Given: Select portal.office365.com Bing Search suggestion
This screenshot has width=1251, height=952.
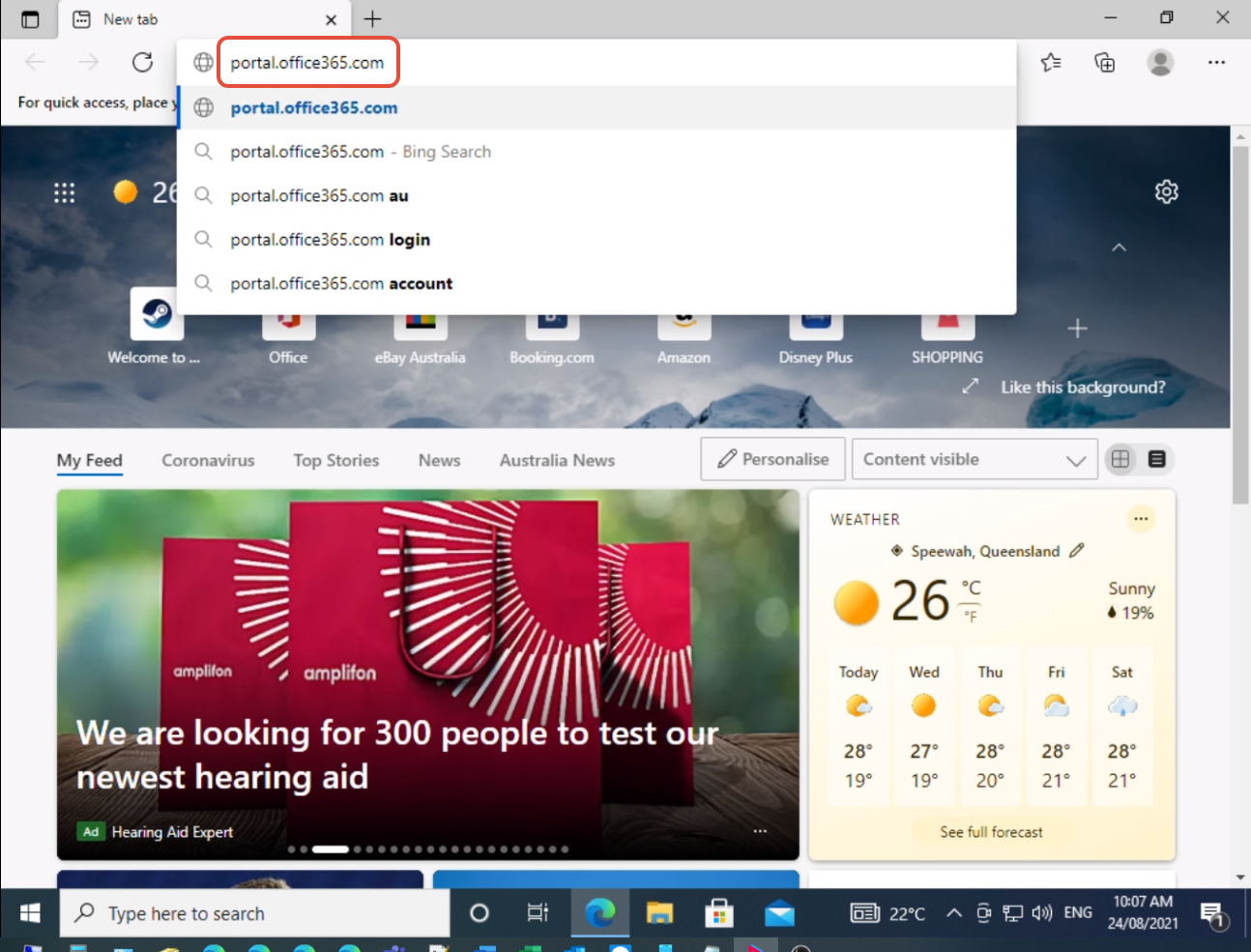Looking at the screenshot, I should (596, 152).
